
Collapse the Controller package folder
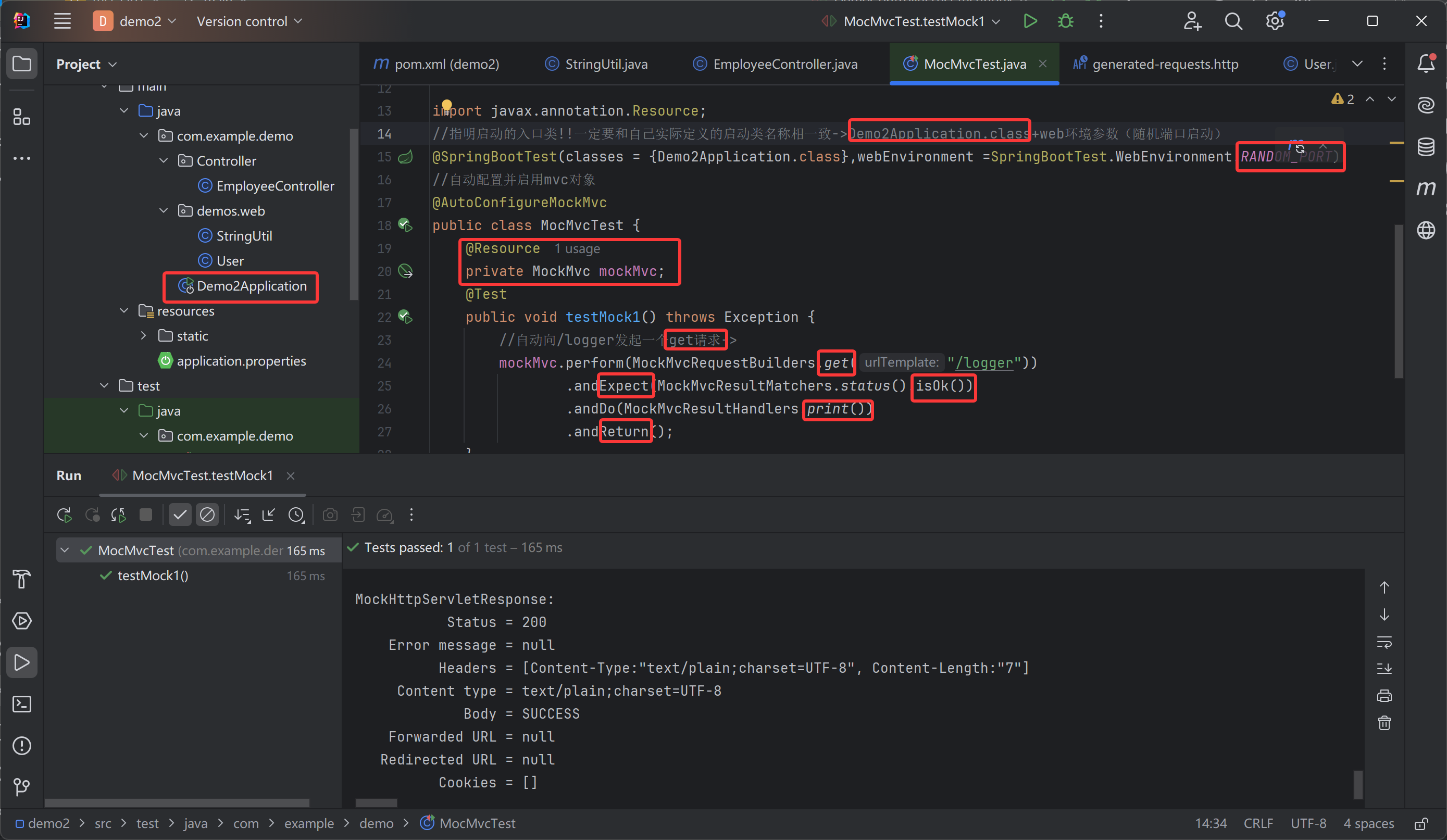point(164,161)
